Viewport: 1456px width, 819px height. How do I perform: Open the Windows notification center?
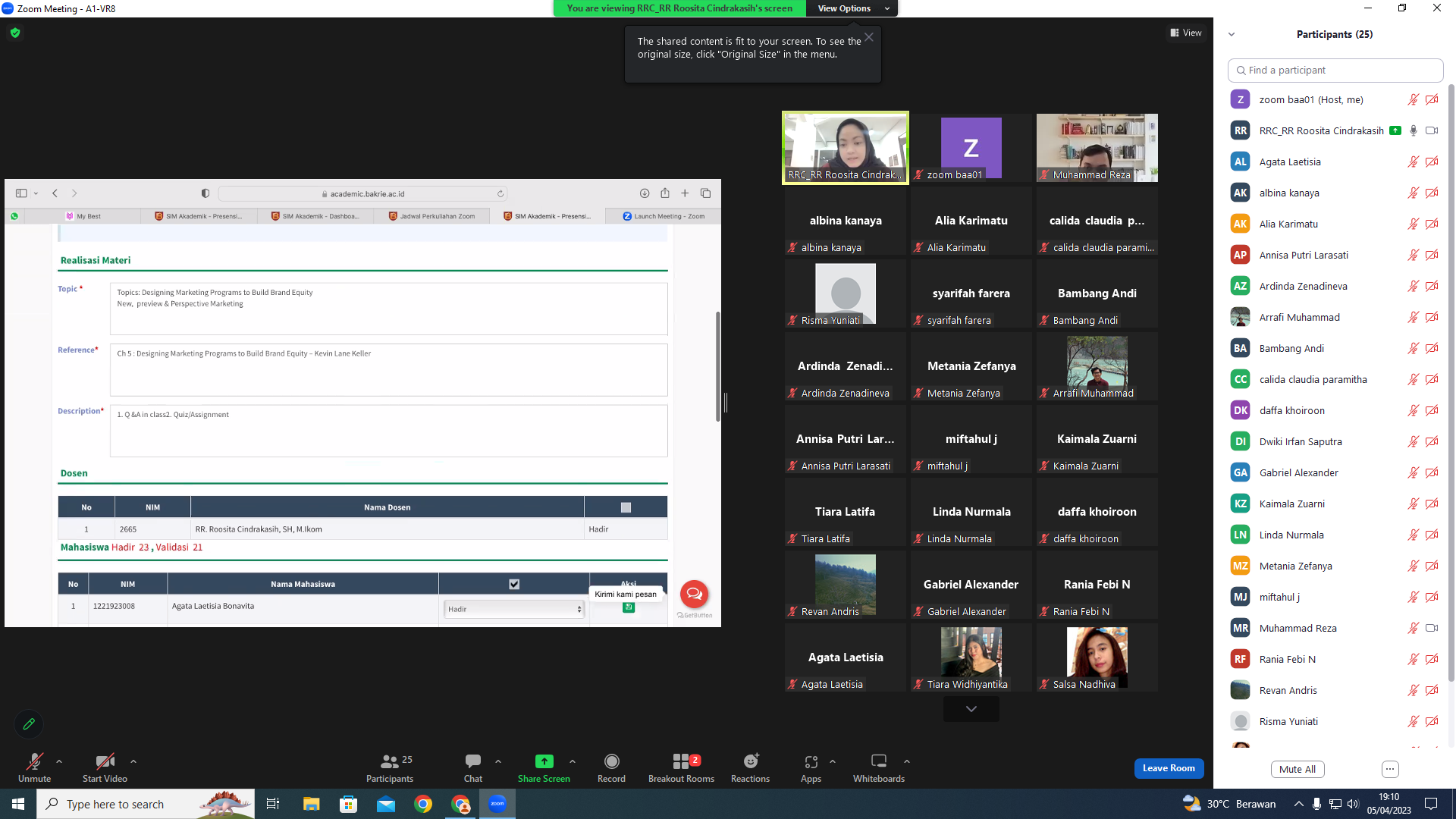(x=1431, y=804)
